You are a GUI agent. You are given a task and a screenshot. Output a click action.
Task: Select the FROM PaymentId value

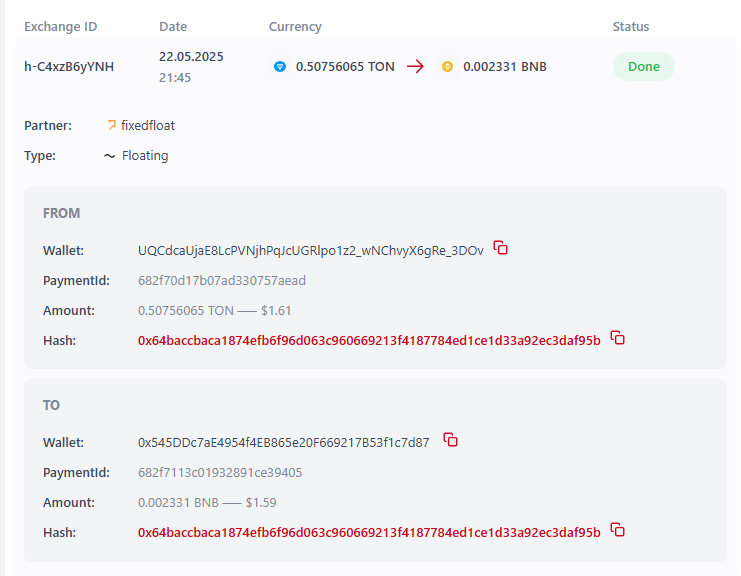(x=221, y=280)
